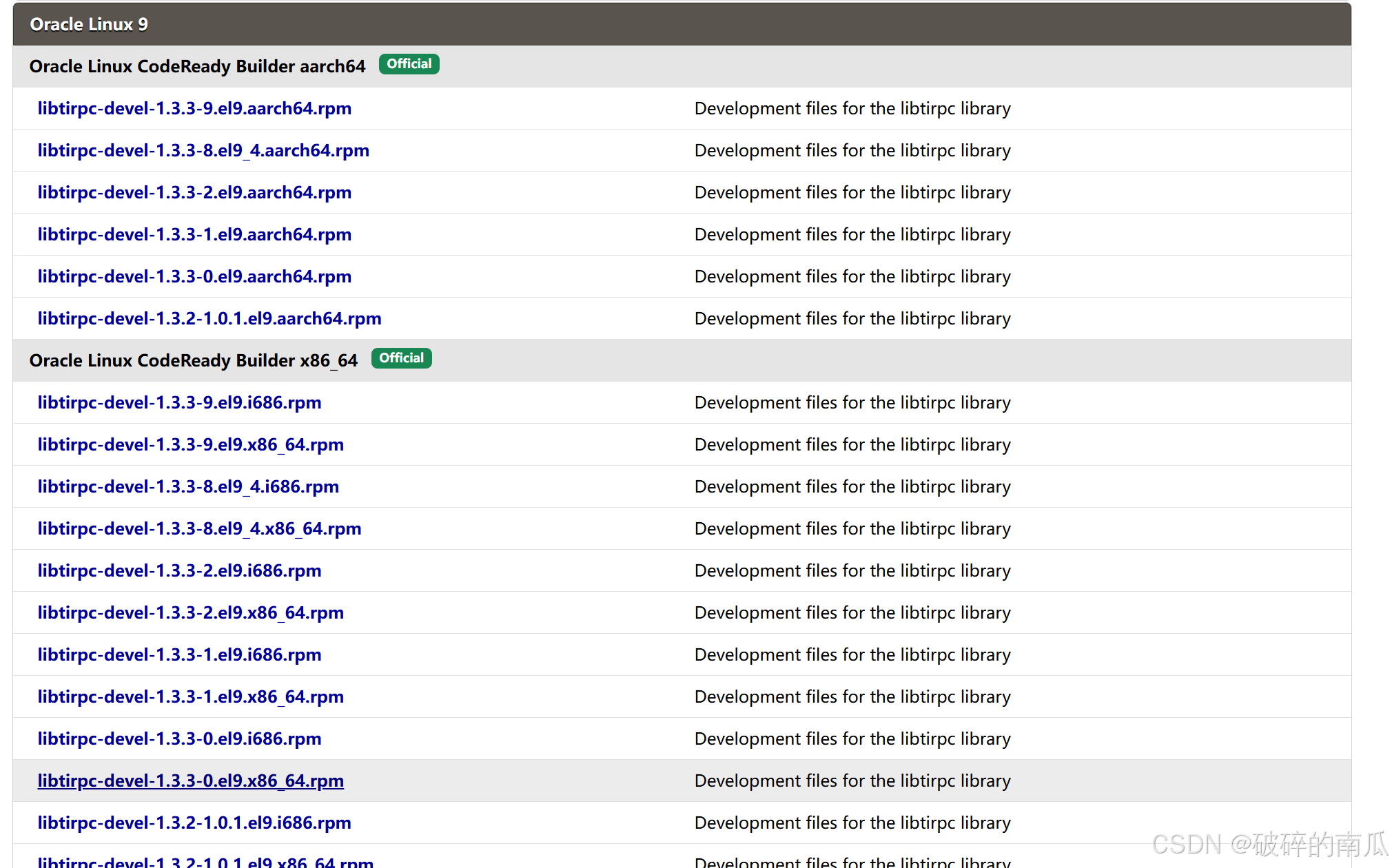This screenshot has width=1392, height=868.
Task: Click libtirpc-devel-1.3.3-8.el9_4.i686.rpm package
Action: (187, 486)
